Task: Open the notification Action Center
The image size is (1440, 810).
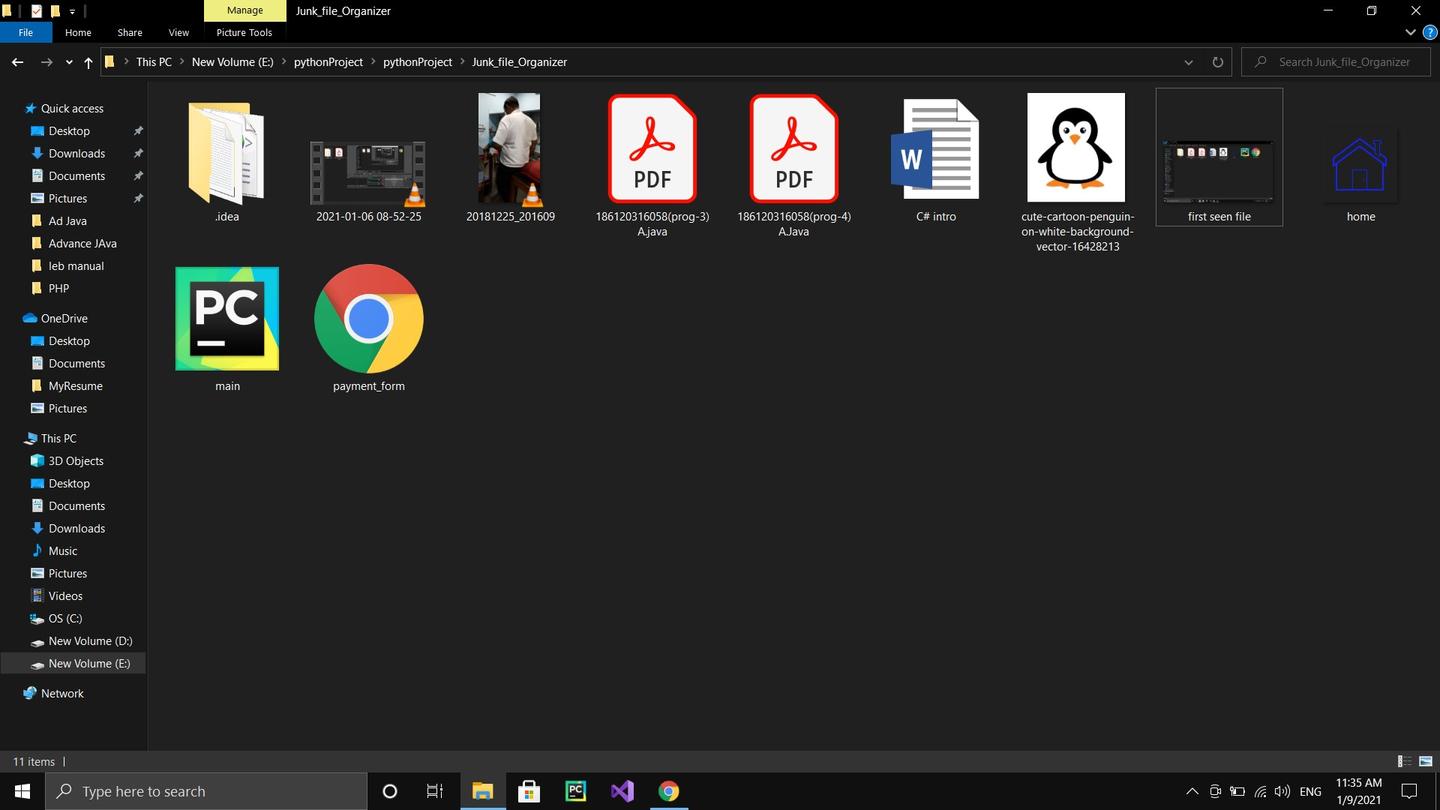Action: 1409,791
